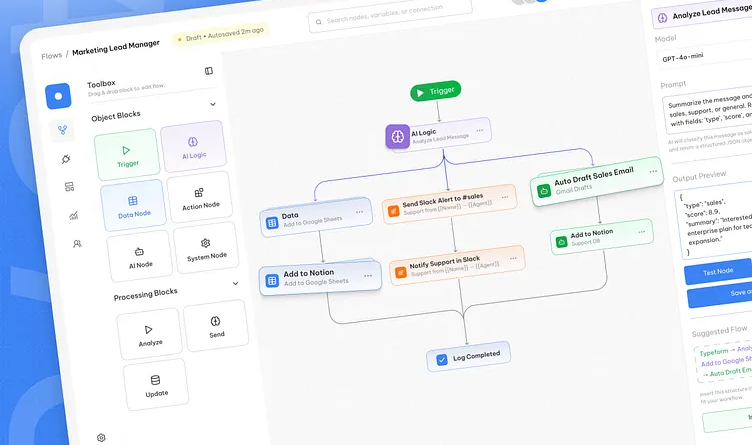
Task: Collapse the Processing Blocks section
Action: tap(235, 283)
